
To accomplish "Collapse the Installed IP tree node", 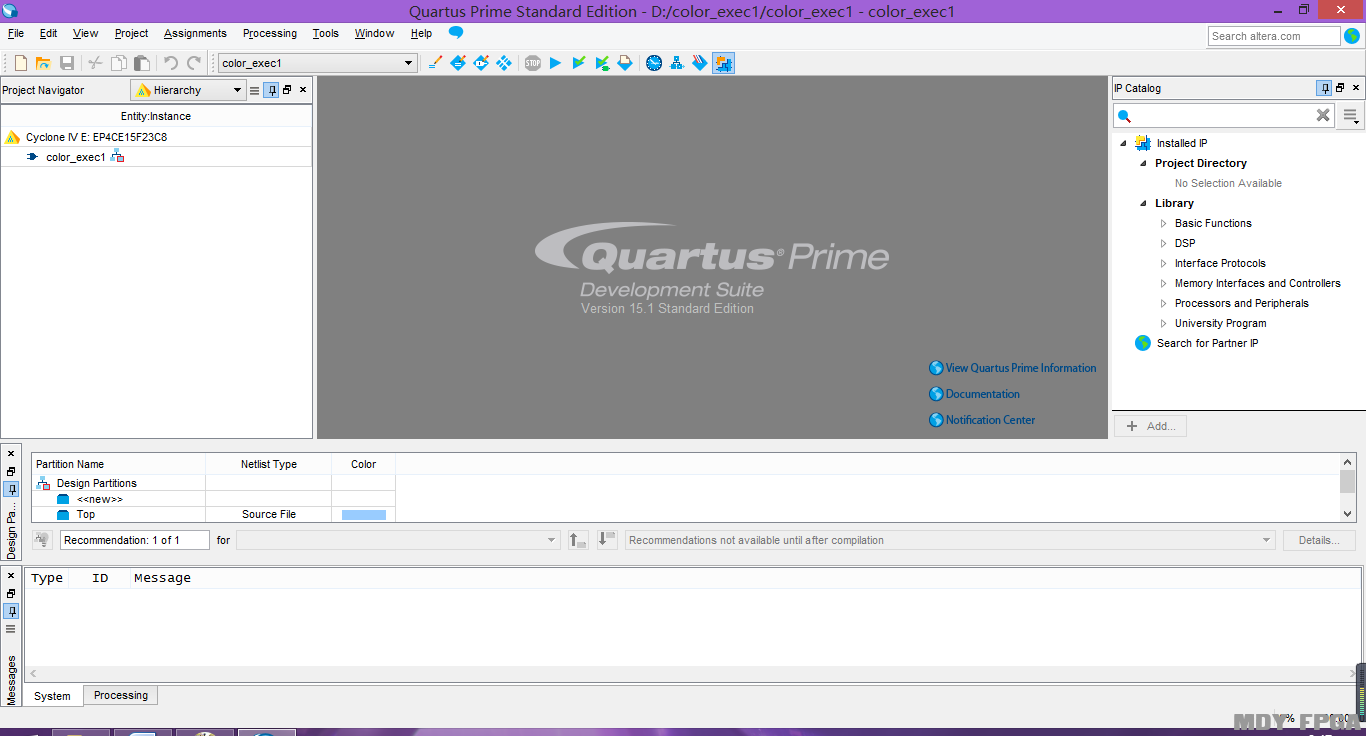I will pyautogui.click(x=1123, y=143).
